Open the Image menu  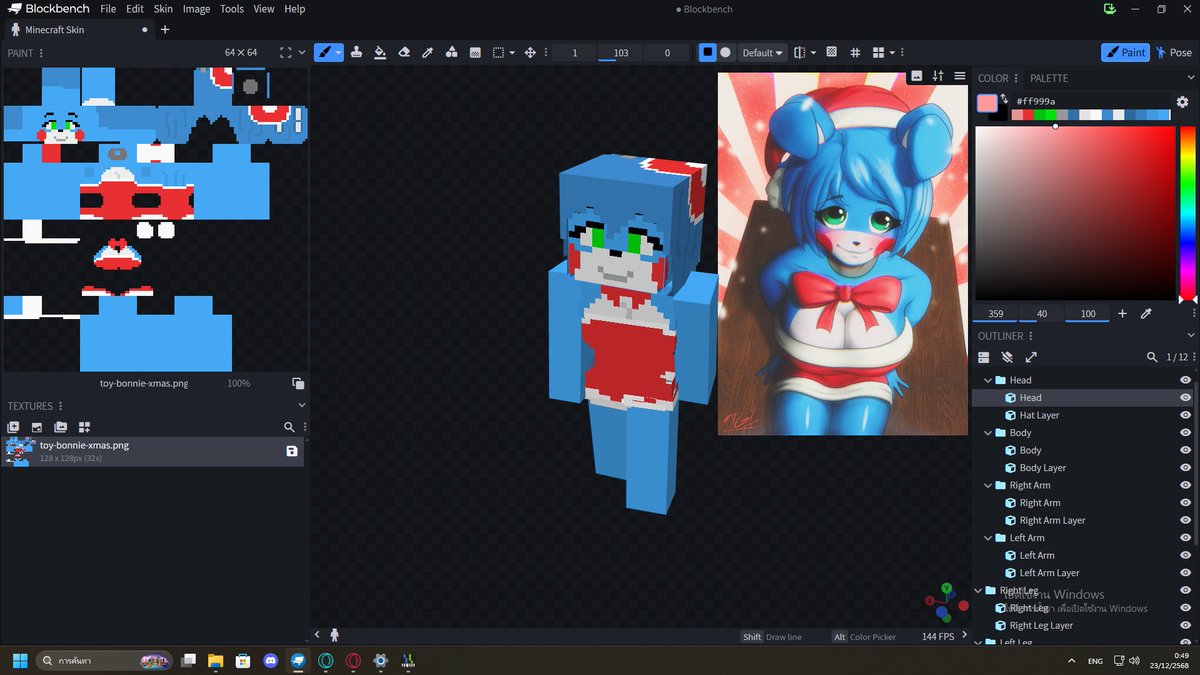[x=196, y=9]
